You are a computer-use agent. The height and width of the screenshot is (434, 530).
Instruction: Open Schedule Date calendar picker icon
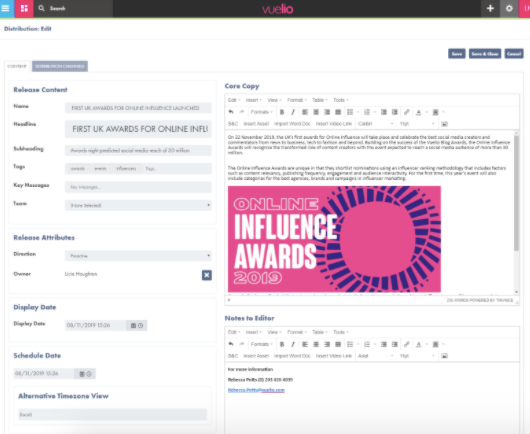[82, 374]
